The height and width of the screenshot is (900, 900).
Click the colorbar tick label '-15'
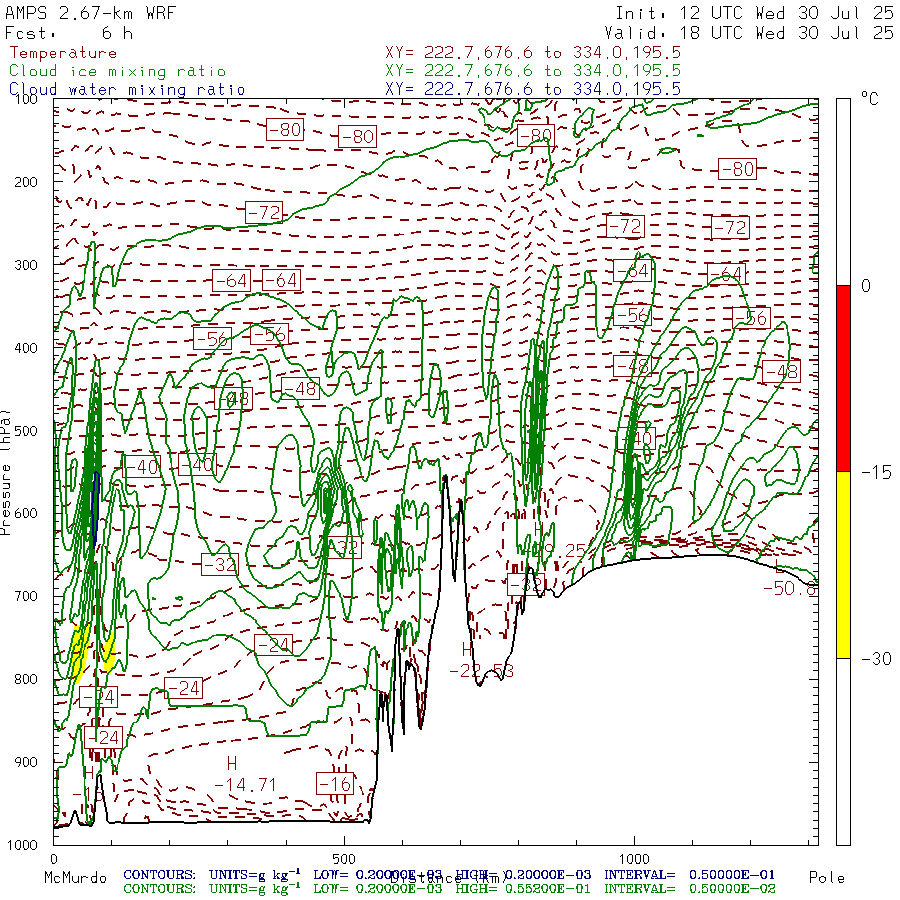tap(876, 472)
